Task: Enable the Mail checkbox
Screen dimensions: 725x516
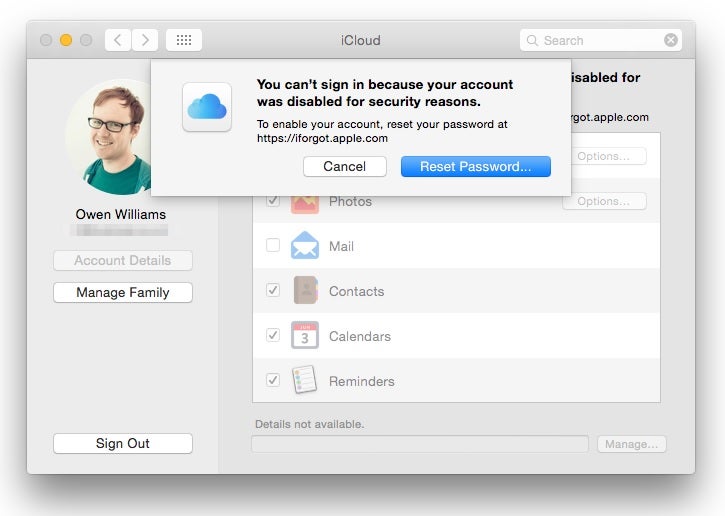Action: [273, 245]
